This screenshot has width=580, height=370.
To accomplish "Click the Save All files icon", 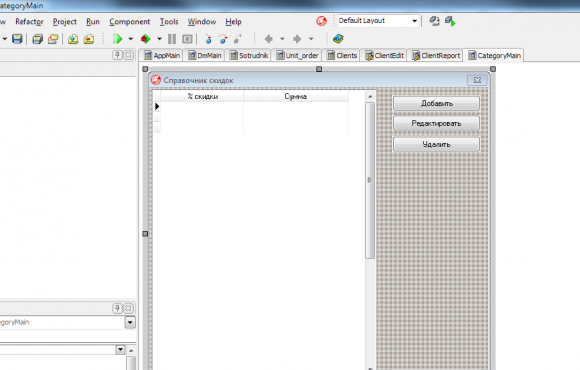I will coord(37,39).
